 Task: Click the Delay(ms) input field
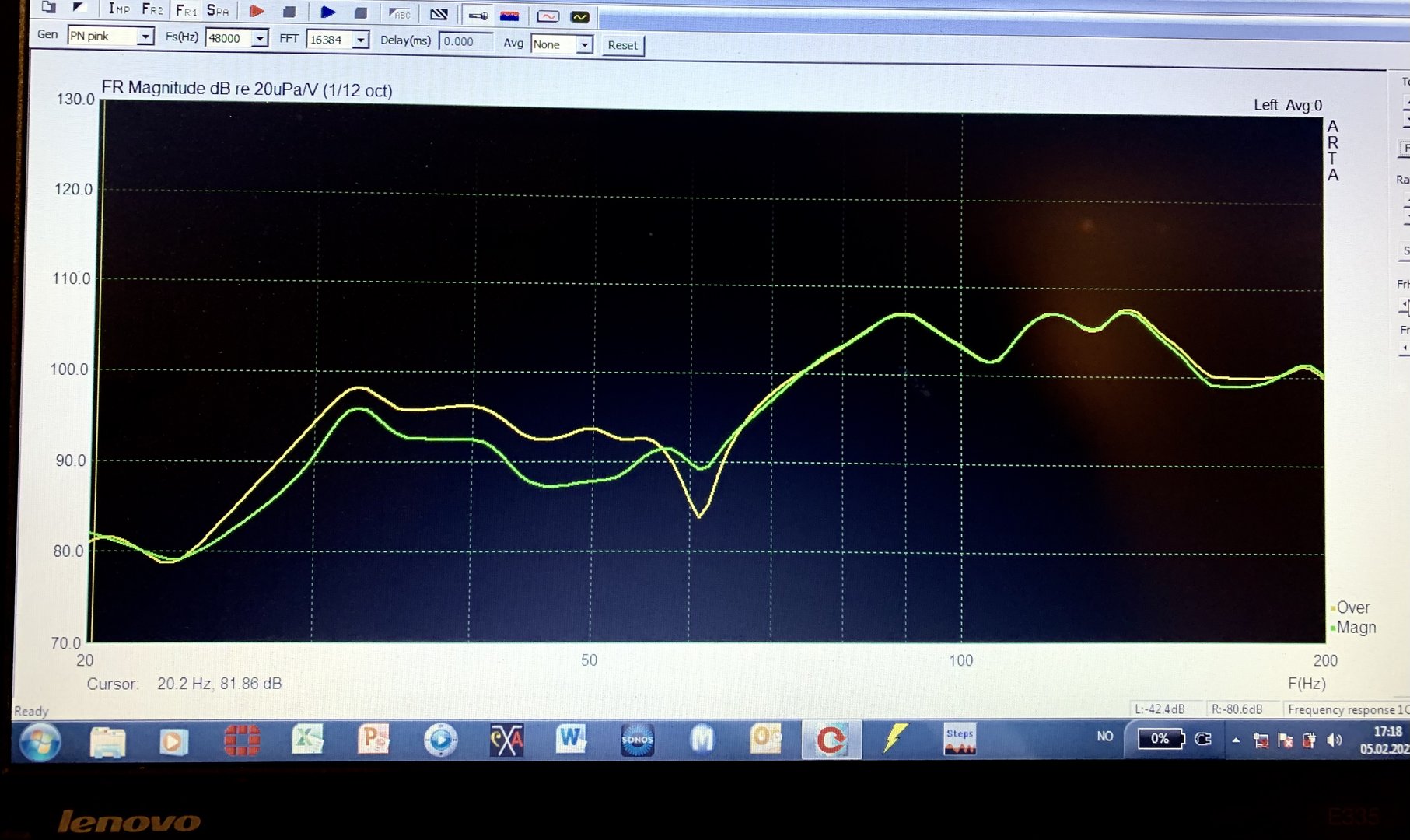pyautogui.click(x=465, y=41)
